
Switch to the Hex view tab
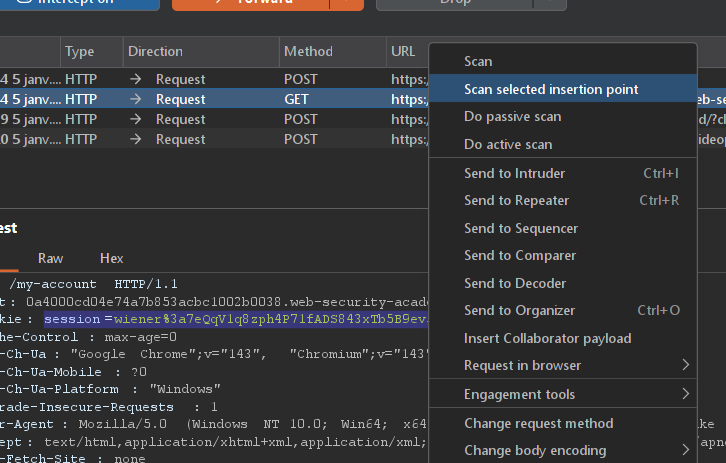point(112,258)
